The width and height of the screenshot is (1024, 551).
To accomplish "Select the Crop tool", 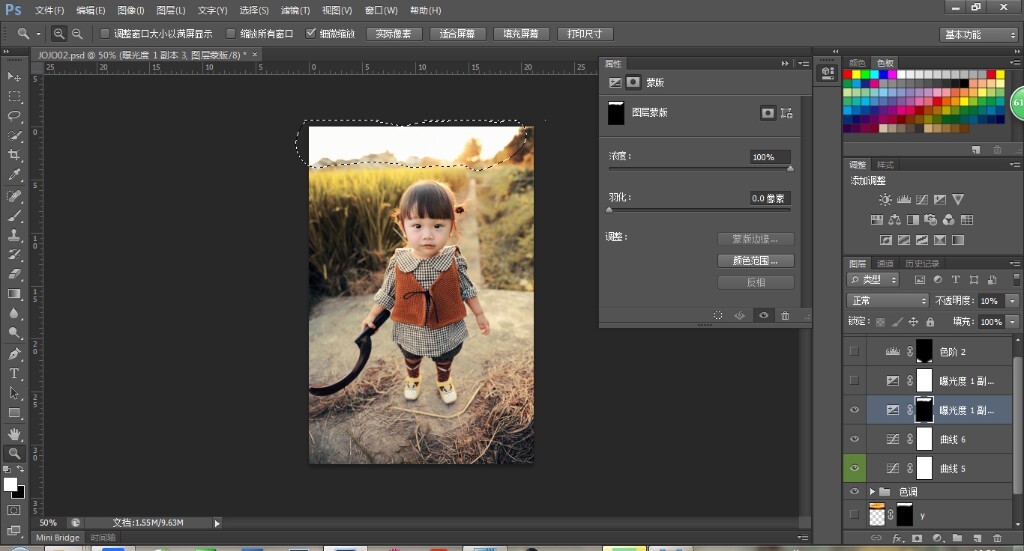I will pyautogui.click(x=14, y=155).
